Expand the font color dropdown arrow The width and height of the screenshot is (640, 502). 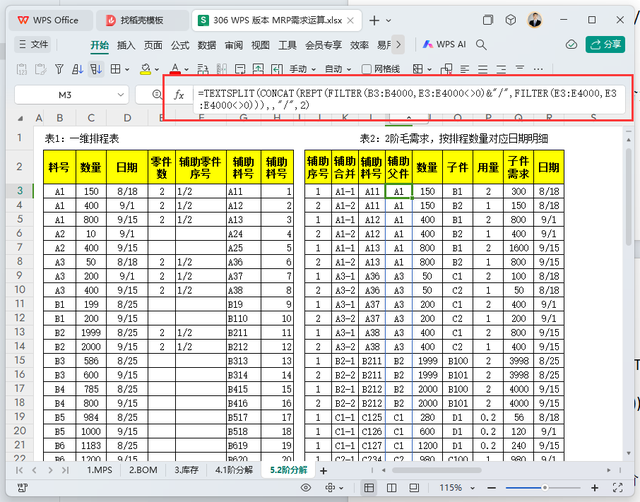coord(187,69)
